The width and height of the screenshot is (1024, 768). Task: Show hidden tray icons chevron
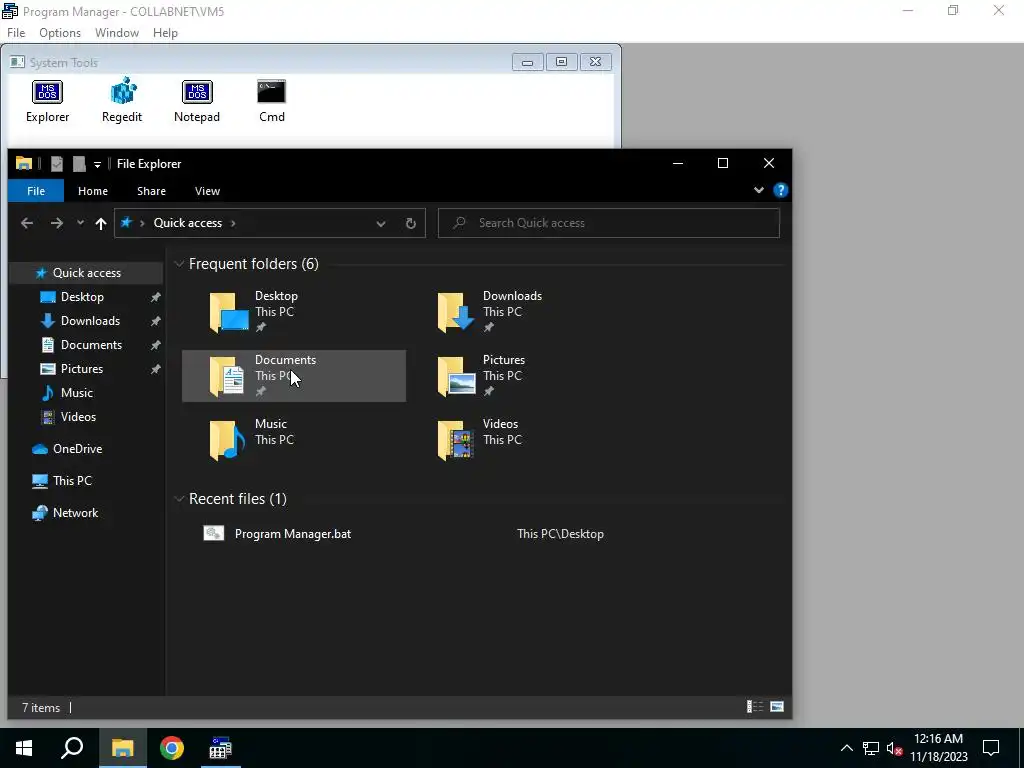(846, 748)
